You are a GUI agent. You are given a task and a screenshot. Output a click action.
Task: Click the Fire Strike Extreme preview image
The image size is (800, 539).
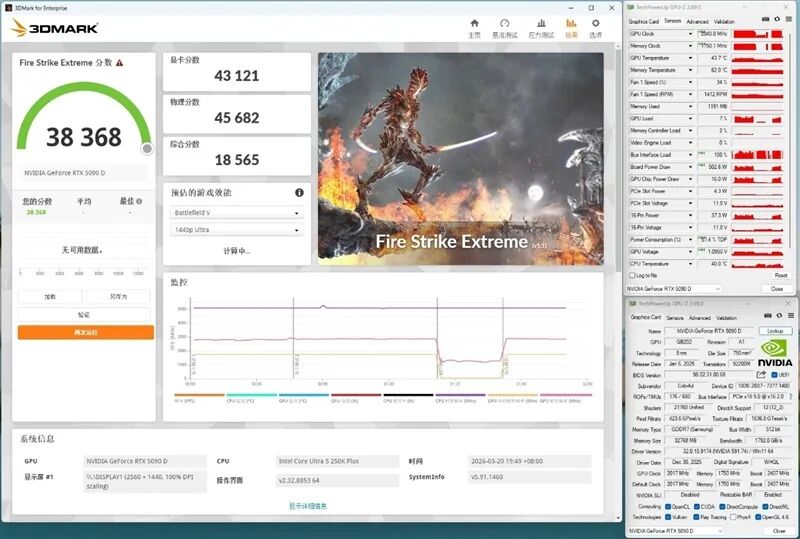461,158
